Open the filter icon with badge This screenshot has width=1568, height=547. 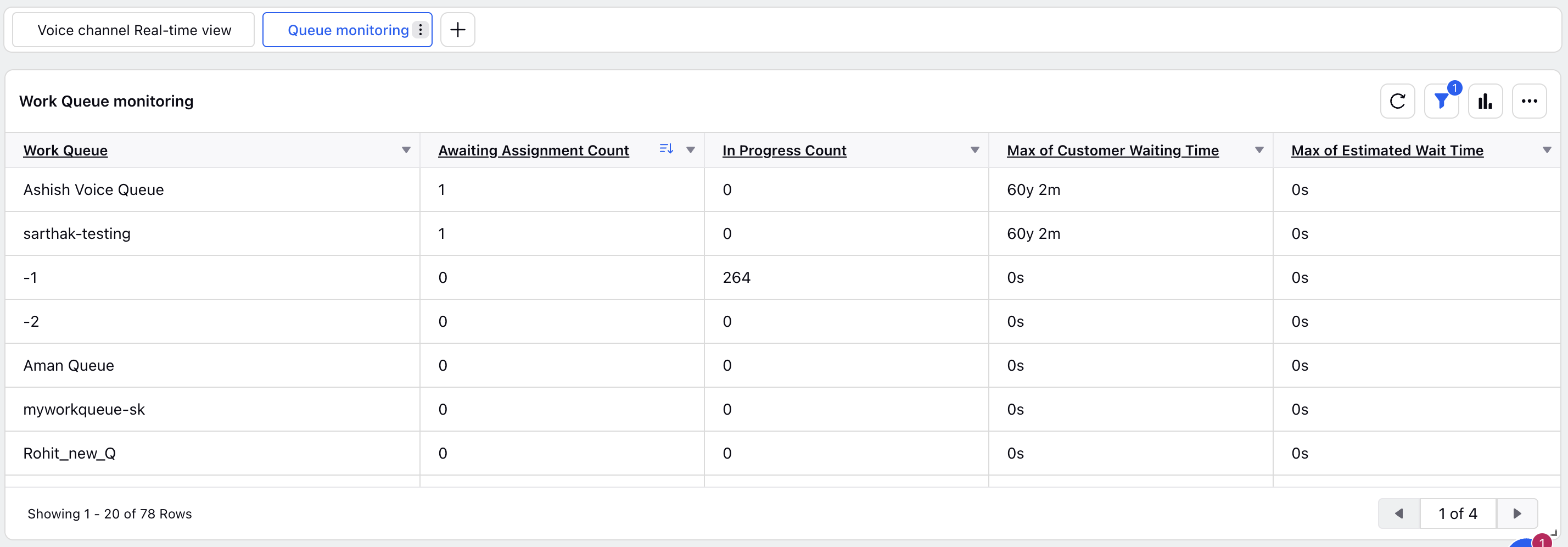1441,101
